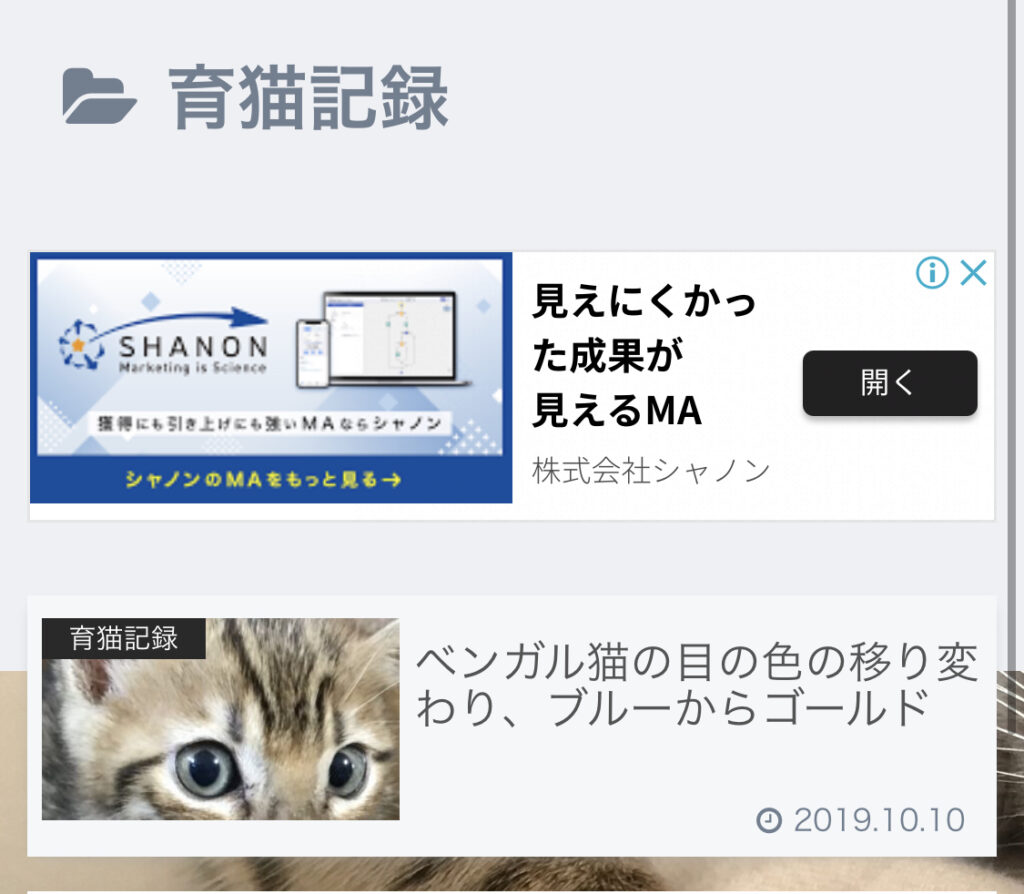The height and width of the screenshot is (894, 1024).
Task: Click the smartphone mockup in the ad
Action: [x=313, y=354]
